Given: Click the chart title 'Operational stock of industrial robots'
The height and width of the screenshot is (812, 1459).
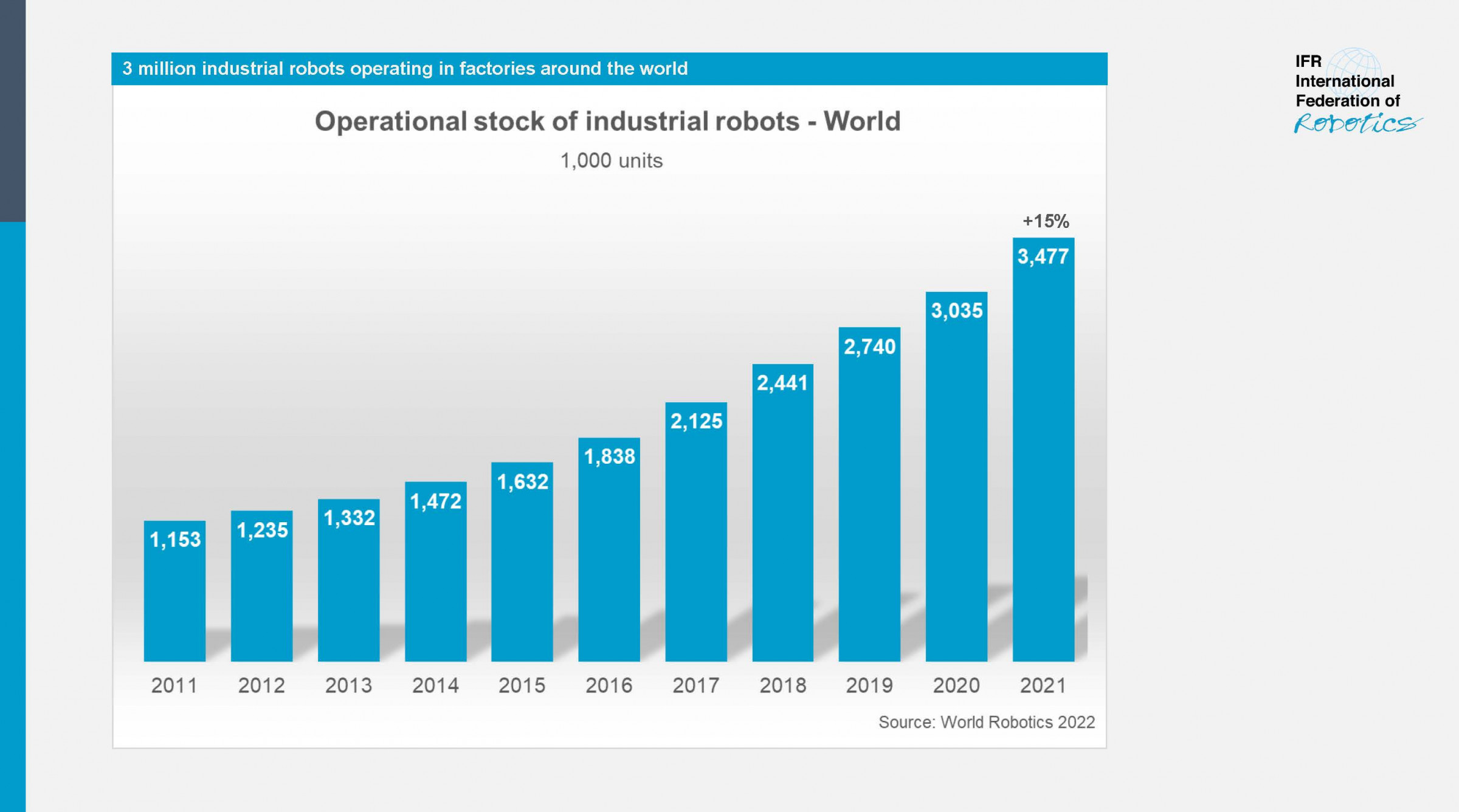Looking at the screenshot, I should [607, 122].
